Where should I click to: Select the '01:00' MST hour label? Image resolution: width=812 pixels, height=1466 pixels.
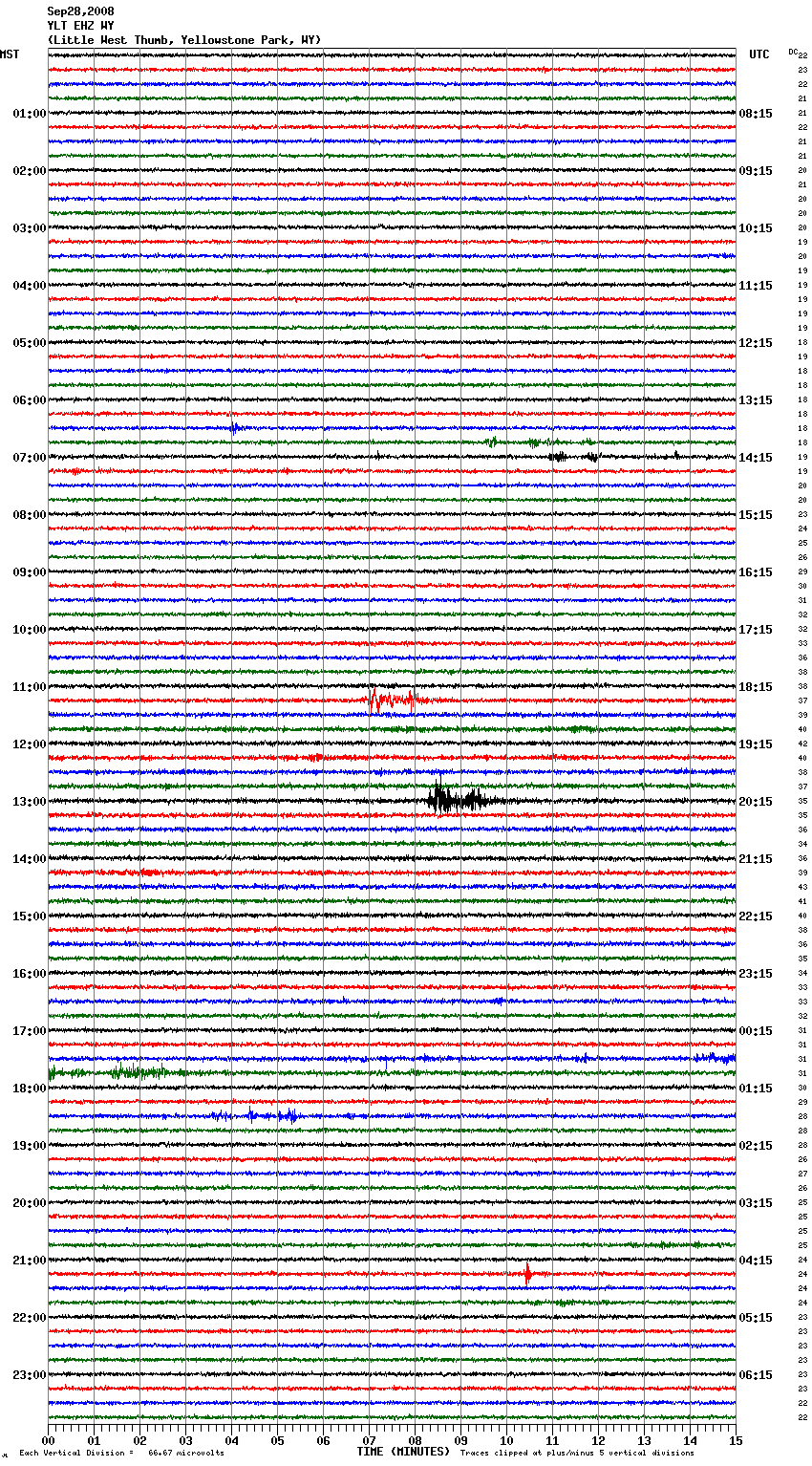point(30,114)
